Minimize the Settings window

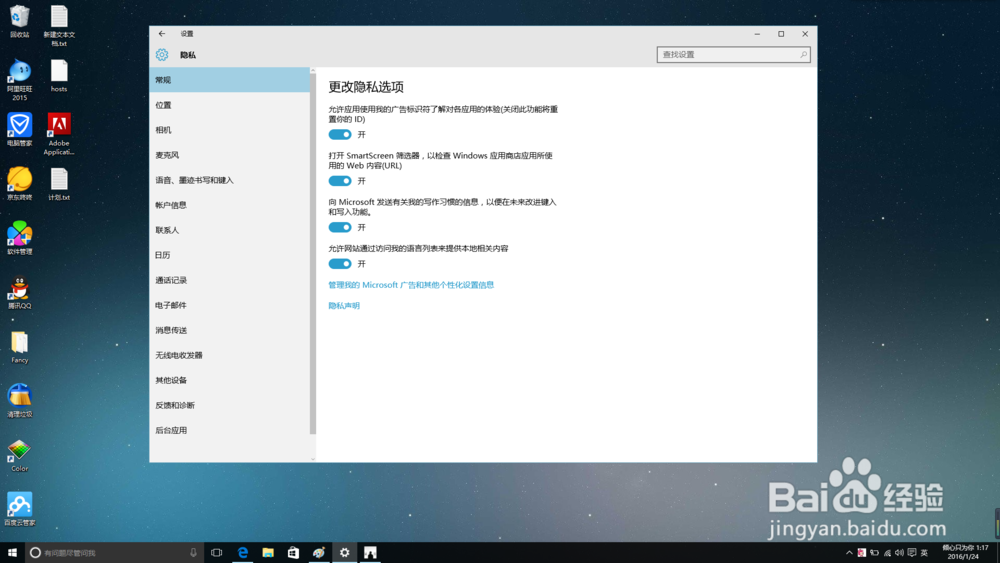[x=757, y=34]
